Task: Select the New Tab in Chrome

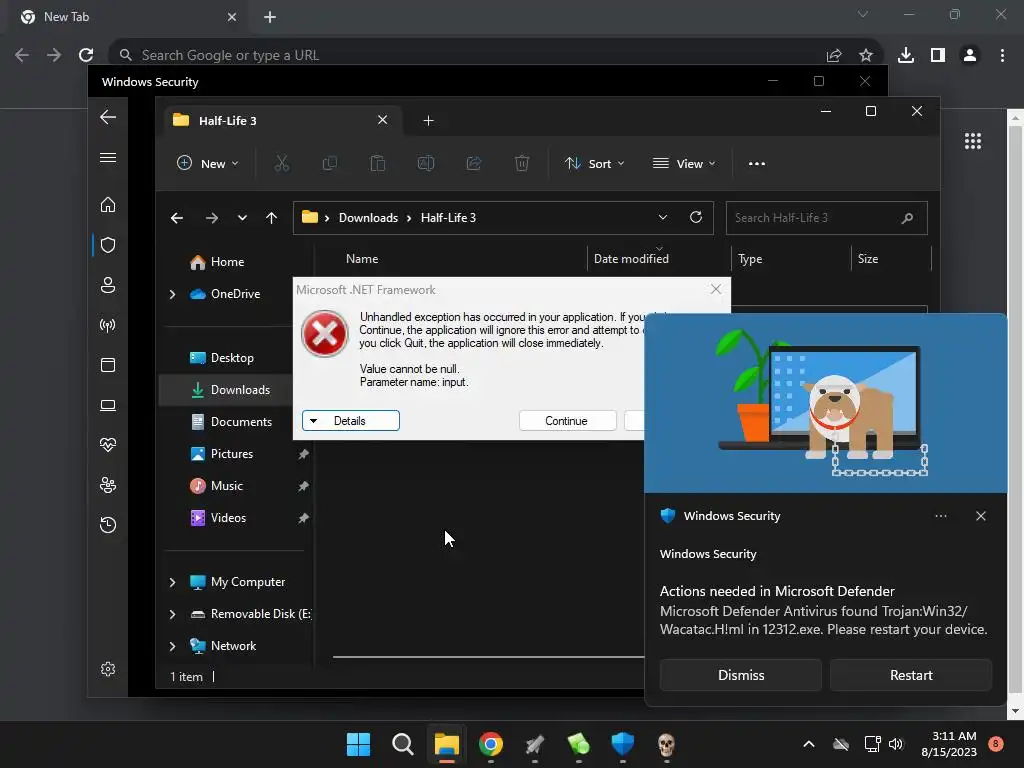Action: [127, 17]
